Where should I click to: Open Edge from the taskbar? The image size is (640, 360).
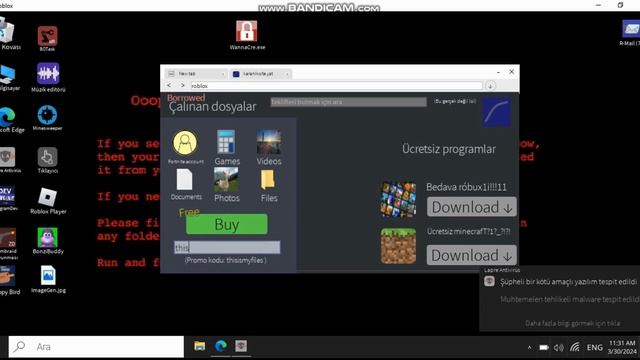(x=221, y=346)
